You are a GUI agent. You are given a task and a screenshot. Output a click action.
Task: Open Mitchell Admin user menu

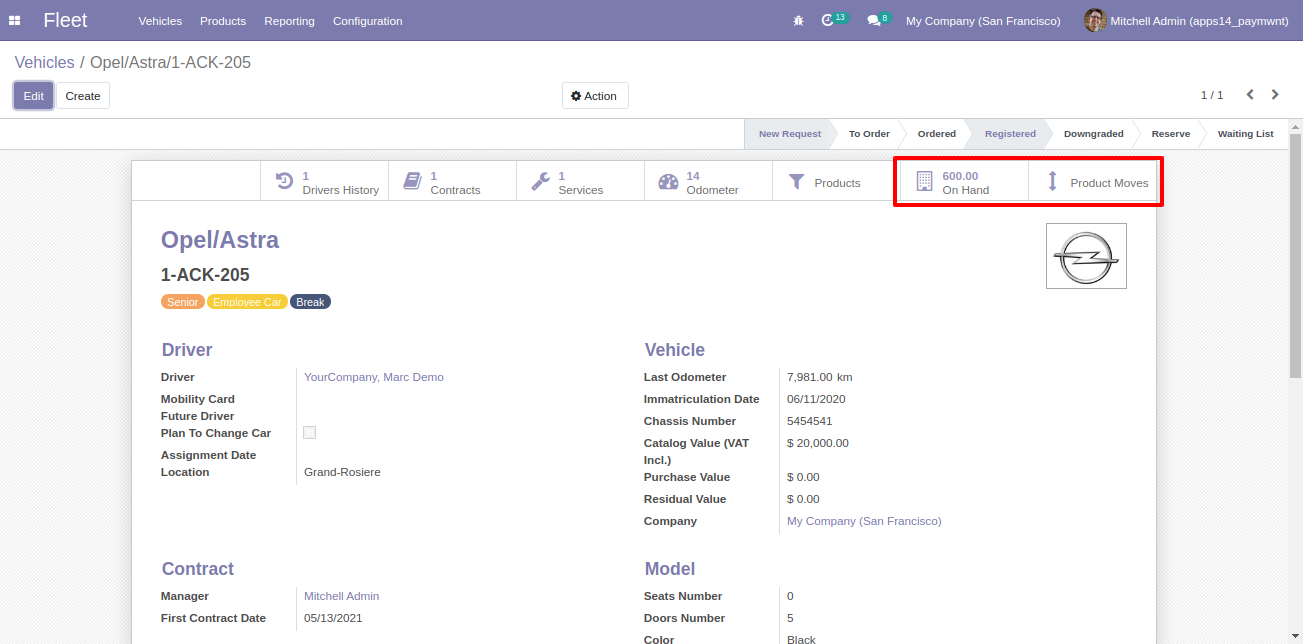click(1185, 21)
